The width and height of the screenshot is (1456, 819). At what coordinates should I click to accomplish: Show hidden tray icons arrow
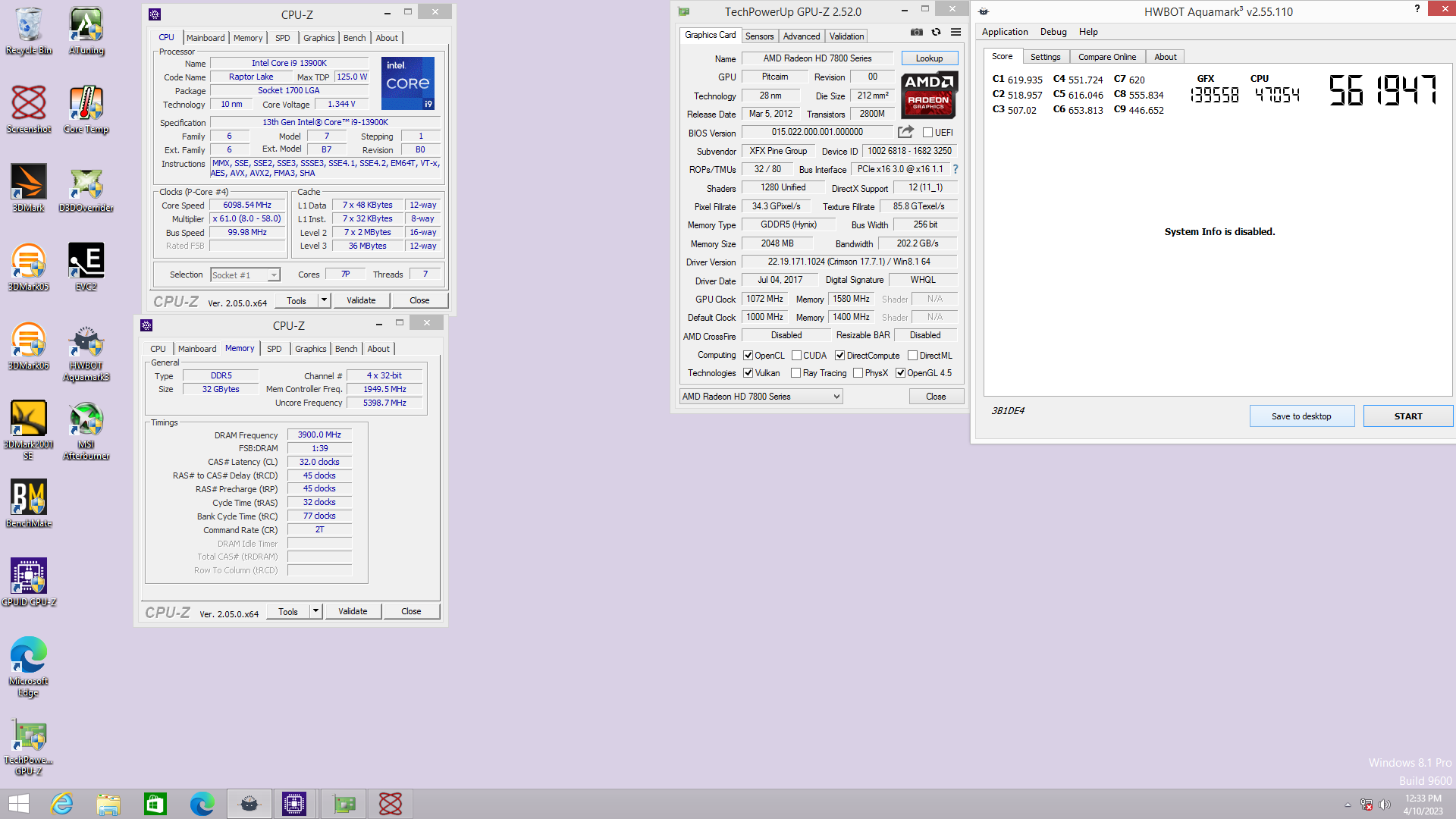click(x=1348, y=805)
